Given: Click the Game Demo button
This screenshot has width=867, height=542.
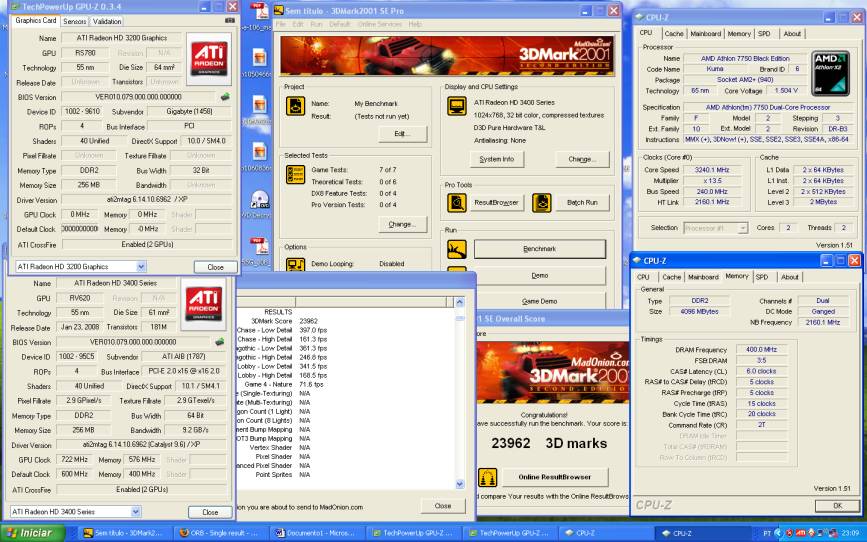Looking at the screenshot, I should [540, 301].
